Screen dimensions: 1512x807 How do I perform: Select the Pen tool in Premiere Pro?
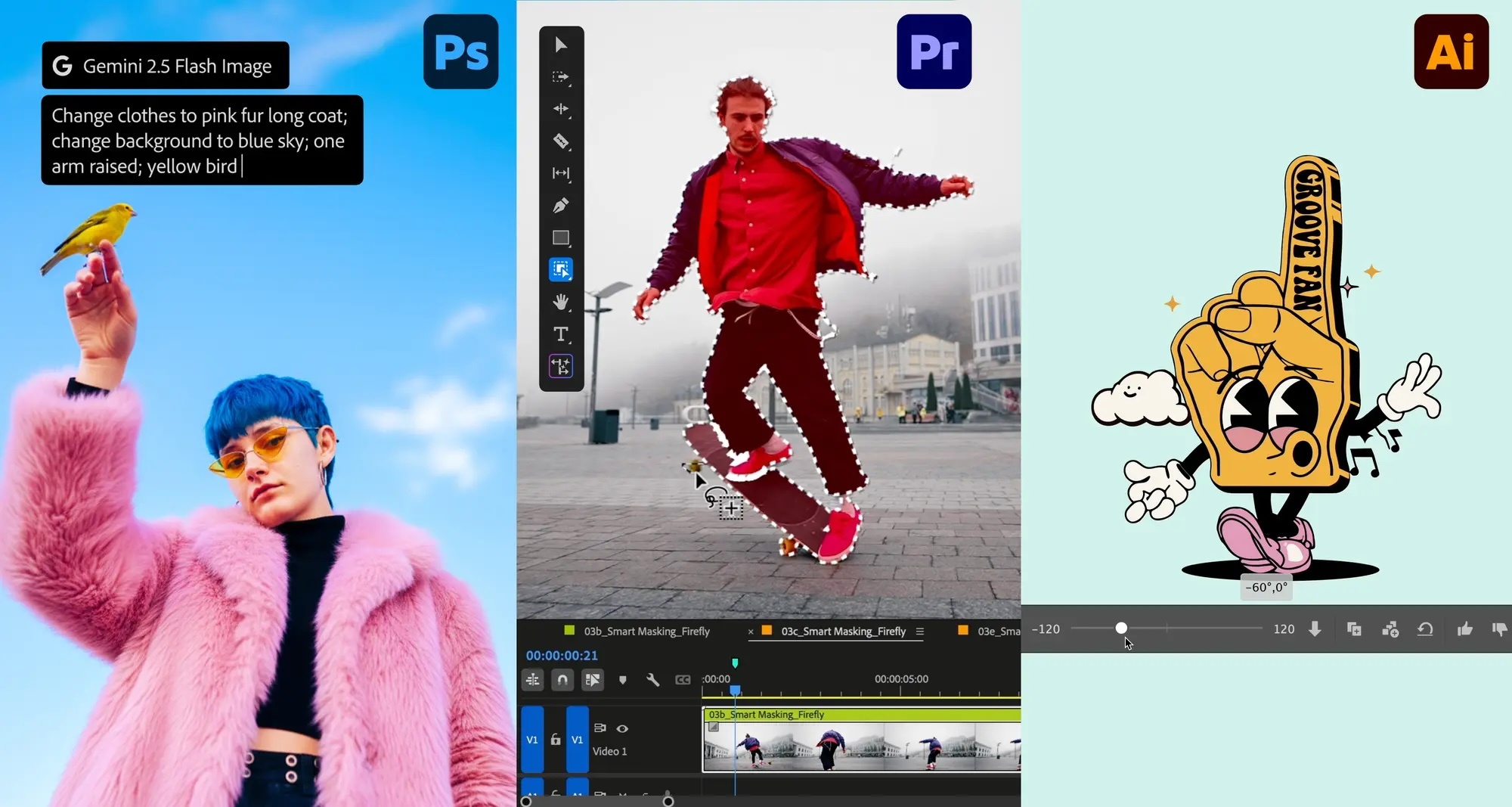tap(561, 205)
